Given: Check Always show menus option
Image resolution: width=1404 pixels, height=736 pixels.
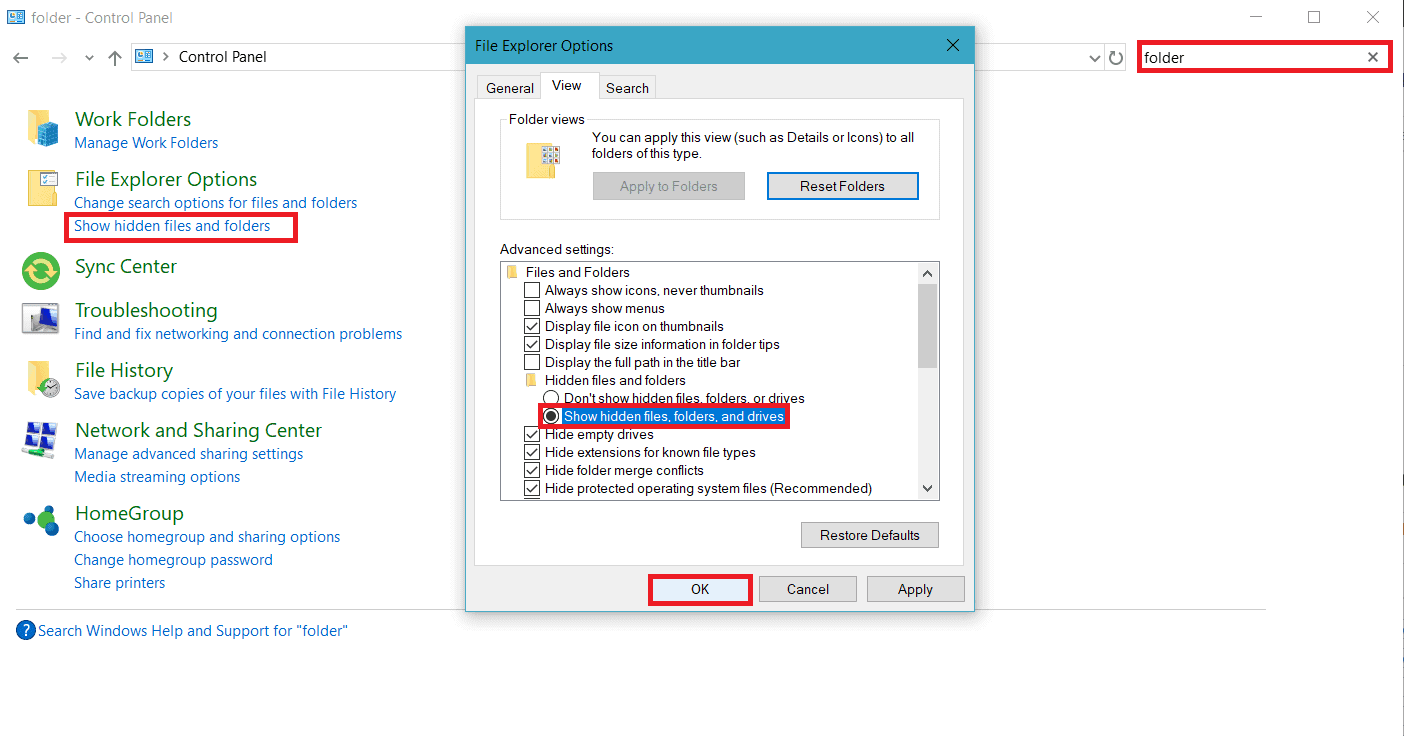Looking at the screenshot, I should 531,307.
